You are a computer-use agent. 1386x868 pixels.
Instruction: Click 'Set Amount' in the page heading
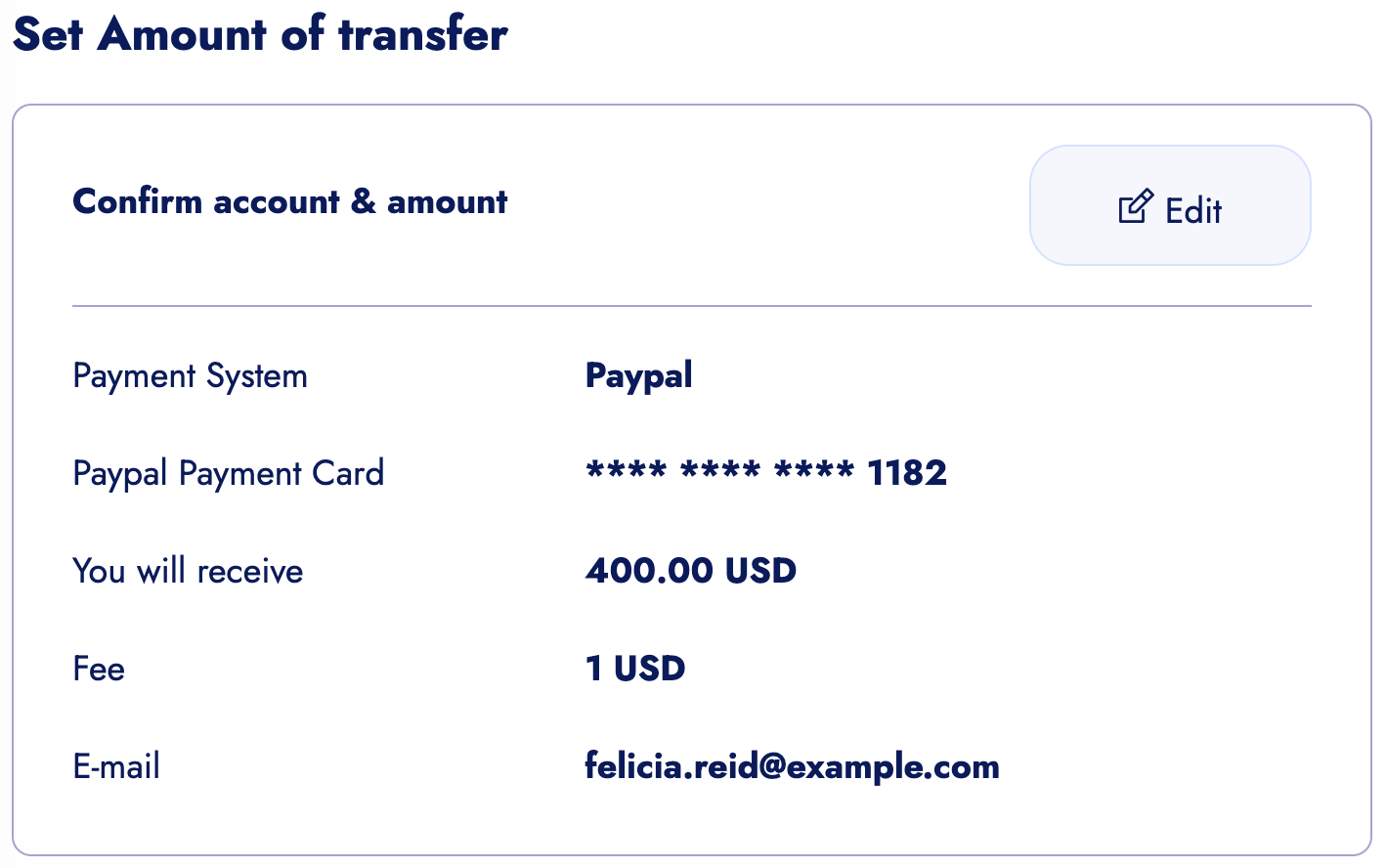(139, 35)
